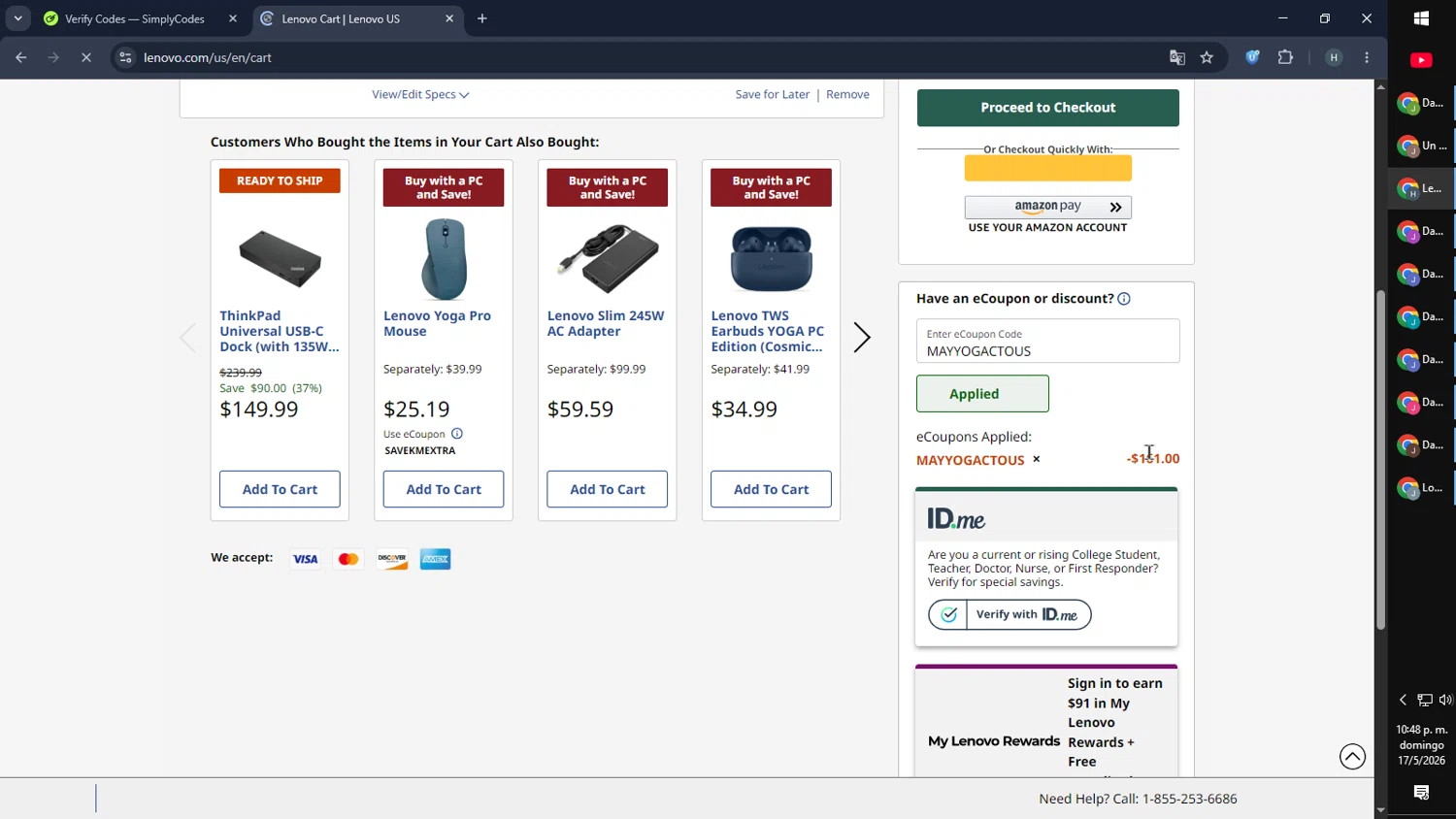Go back to the previous page

click(x=21, y=57)
